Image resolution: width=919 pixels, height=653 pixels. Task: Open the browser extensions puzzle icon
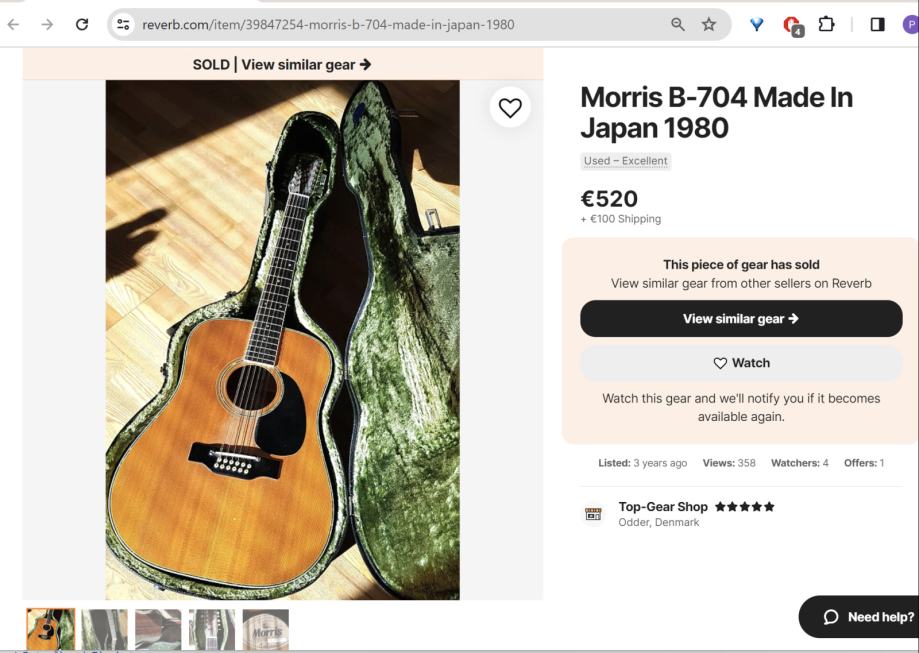pos(826,24)
